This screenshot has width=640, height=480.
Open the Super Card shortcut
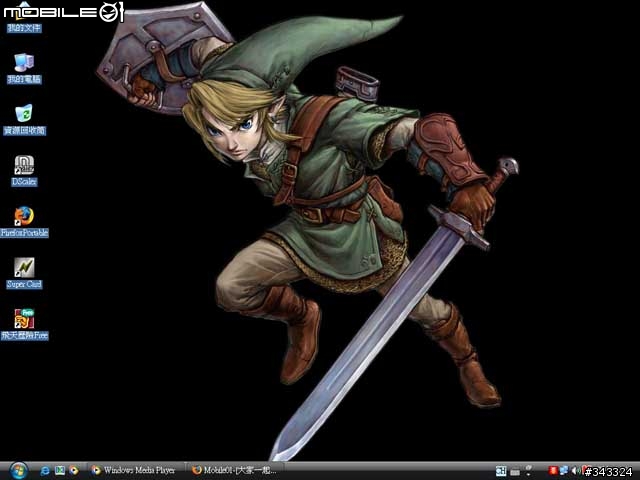click(x=24, y=273)
